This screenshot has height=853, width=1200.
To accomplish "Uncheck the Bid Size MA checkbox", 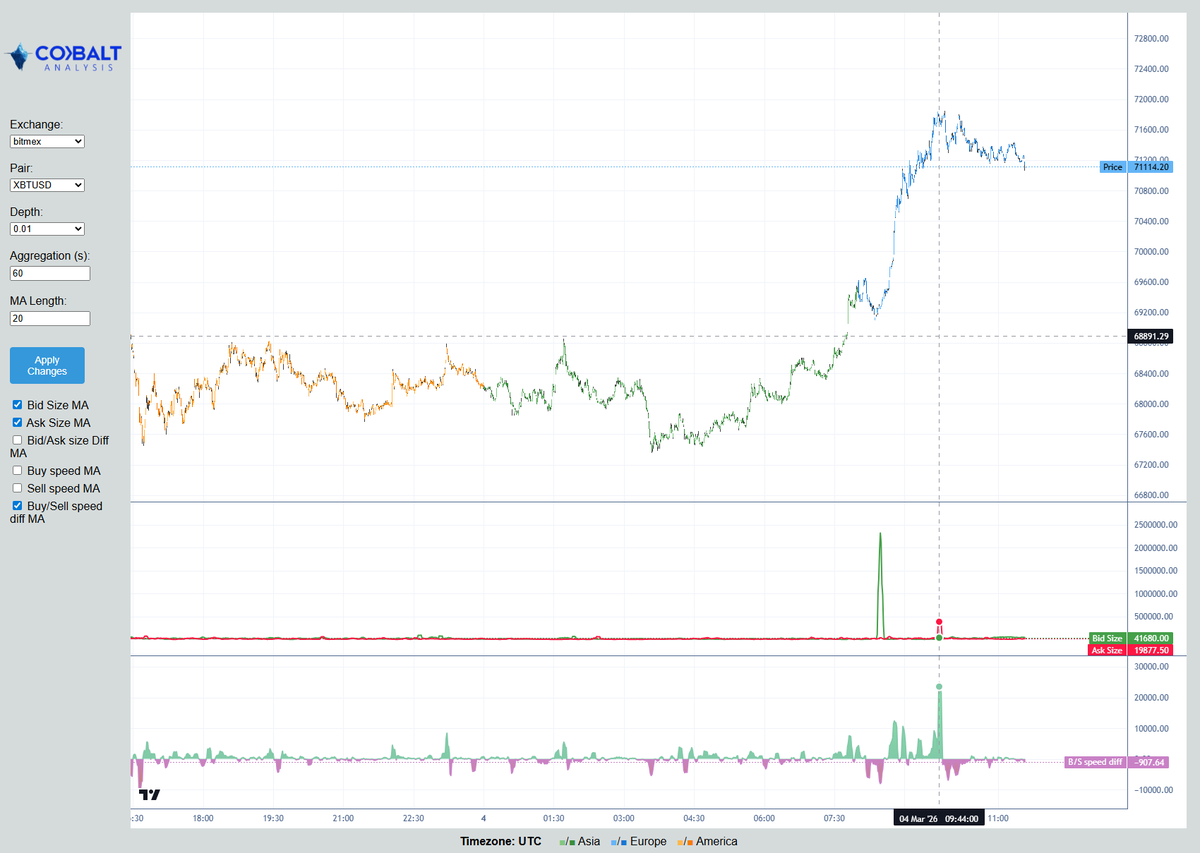I will click(17, 405).
